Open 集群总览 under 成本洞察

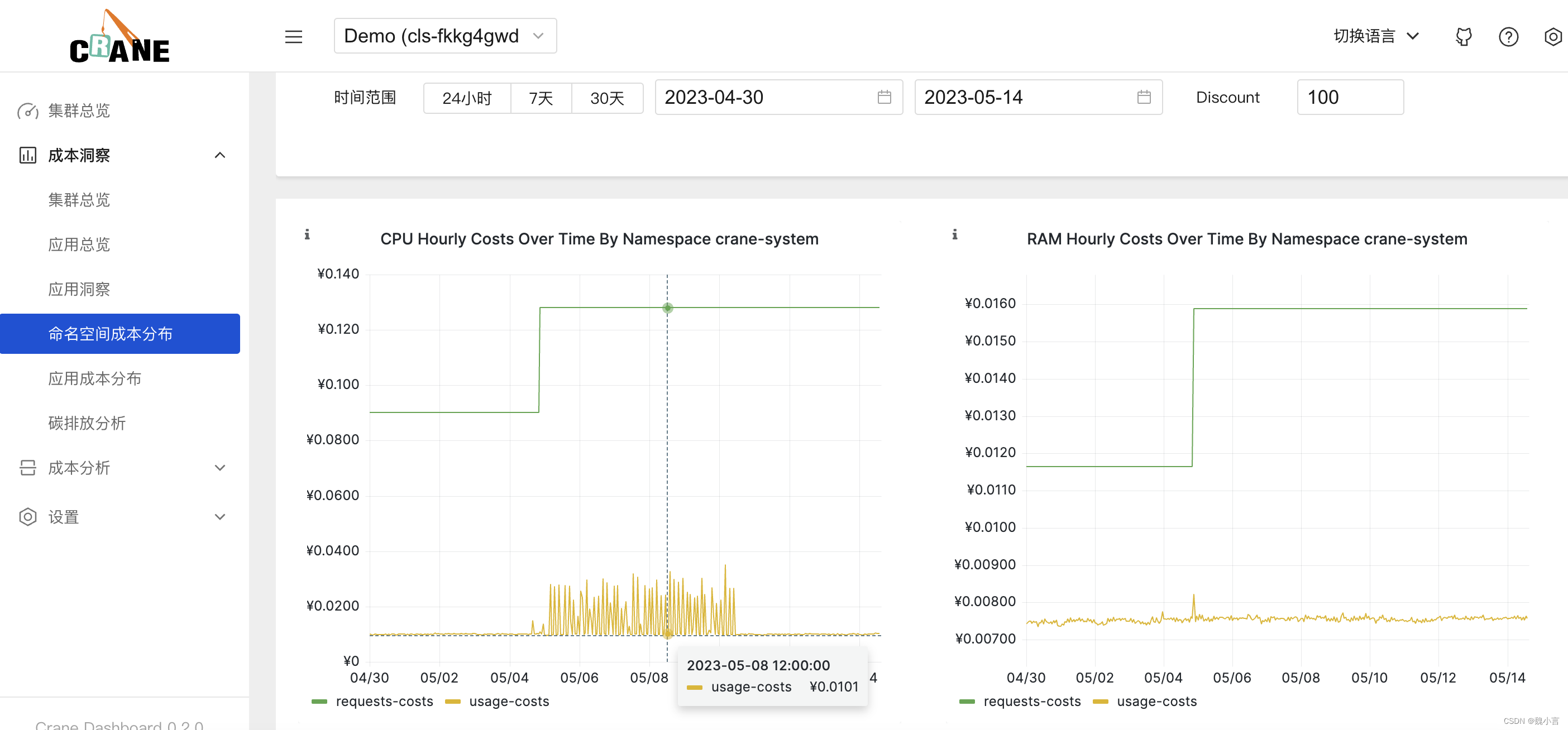coord(120,200)
